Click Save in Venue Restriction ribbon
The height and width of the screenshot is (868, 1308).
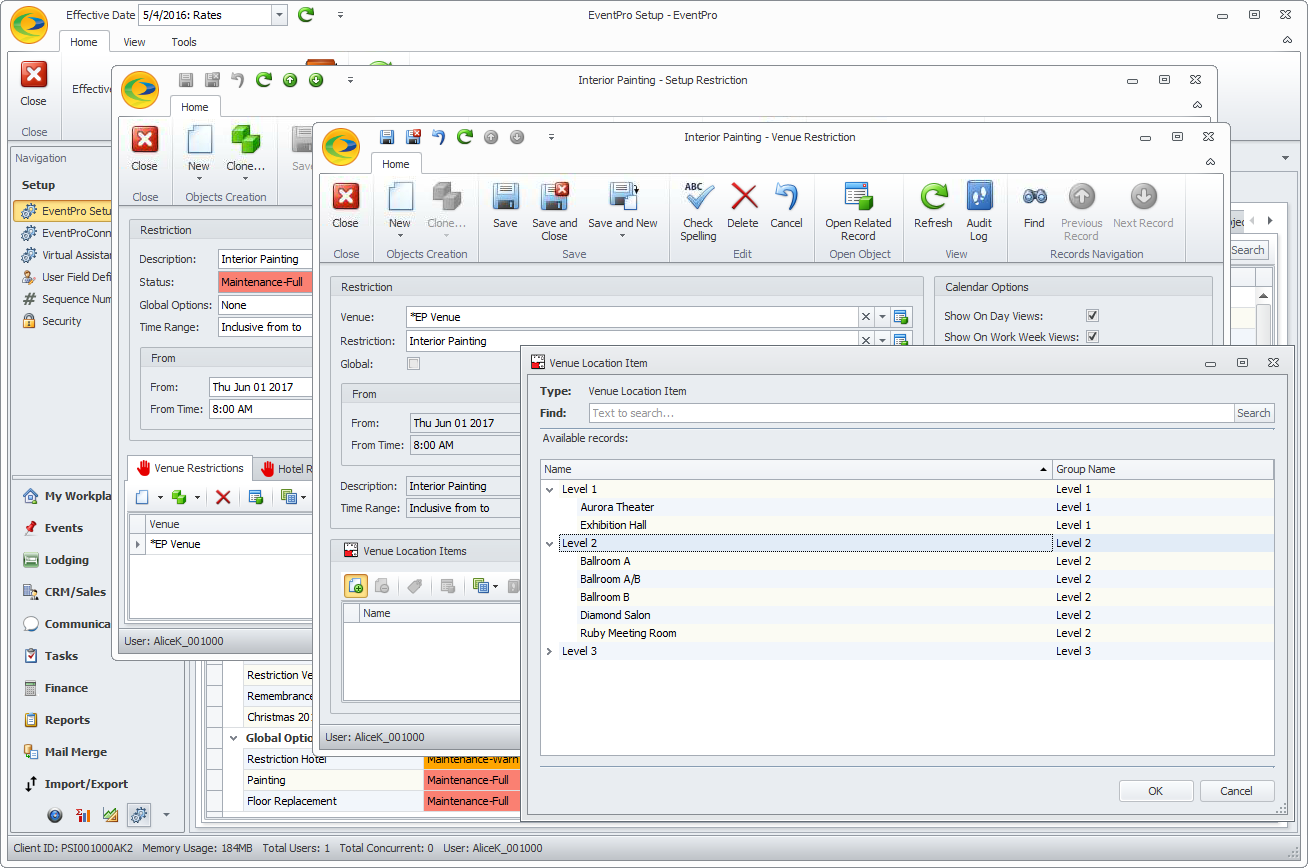[505, 207]
